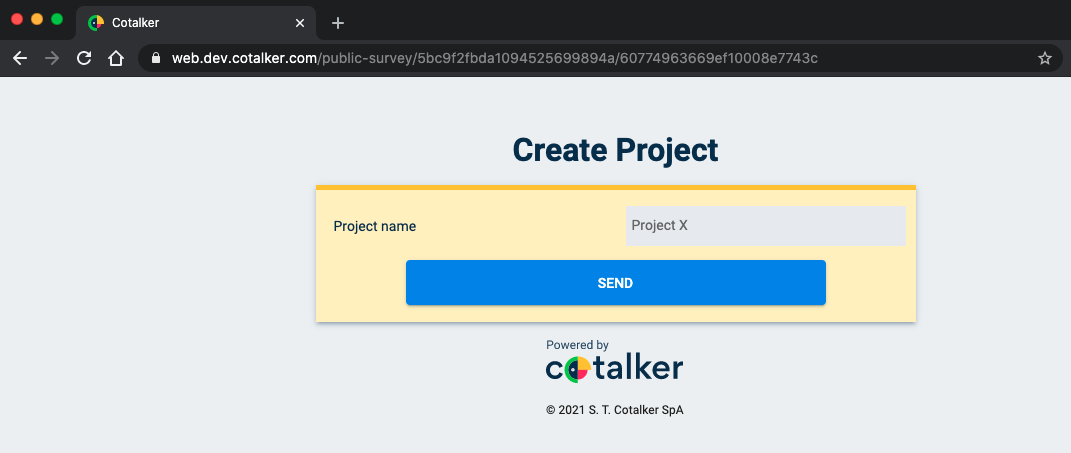This screenshot has height=453, width=1071.
Task: Click the Powered by text
Action: click(x=577, y=345)
